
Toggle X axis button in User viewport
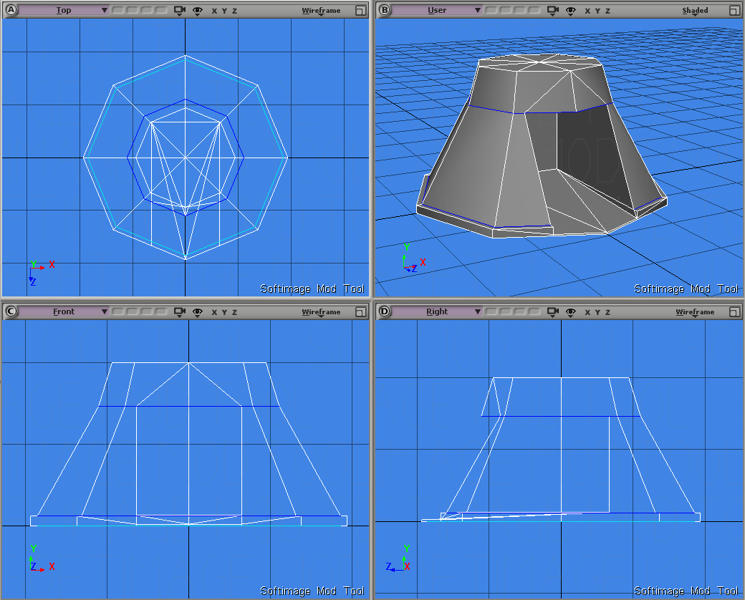tap(588, 11)
